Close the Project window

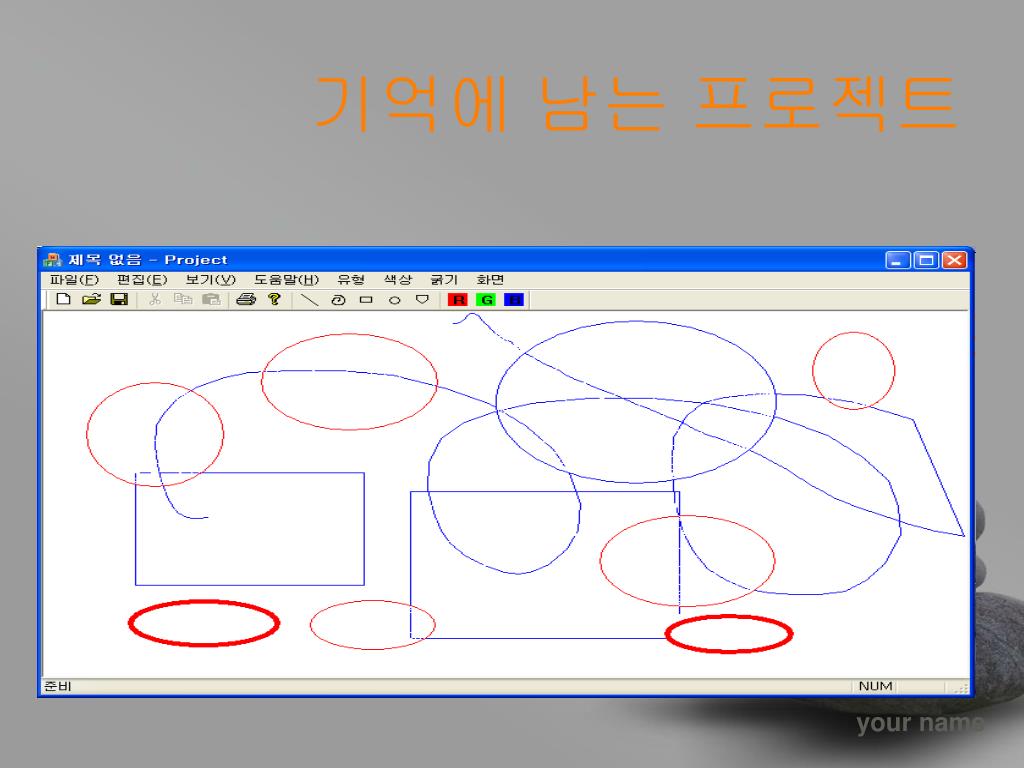click(954, 260)
